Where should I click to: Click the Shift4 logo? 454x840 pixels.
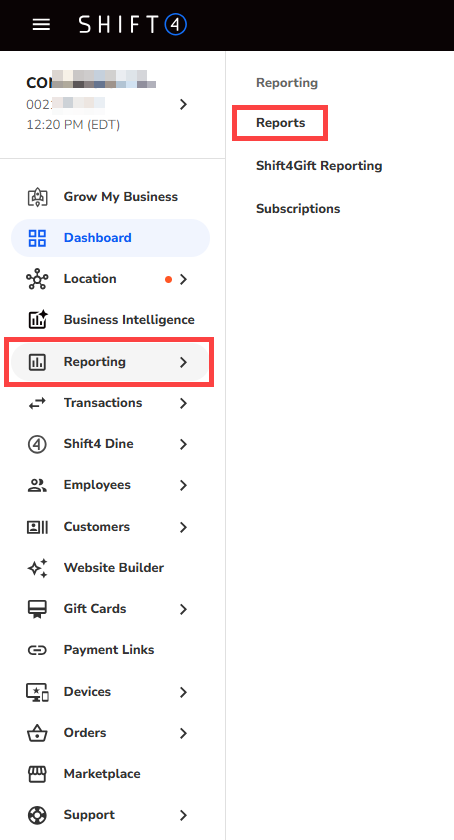132,25
